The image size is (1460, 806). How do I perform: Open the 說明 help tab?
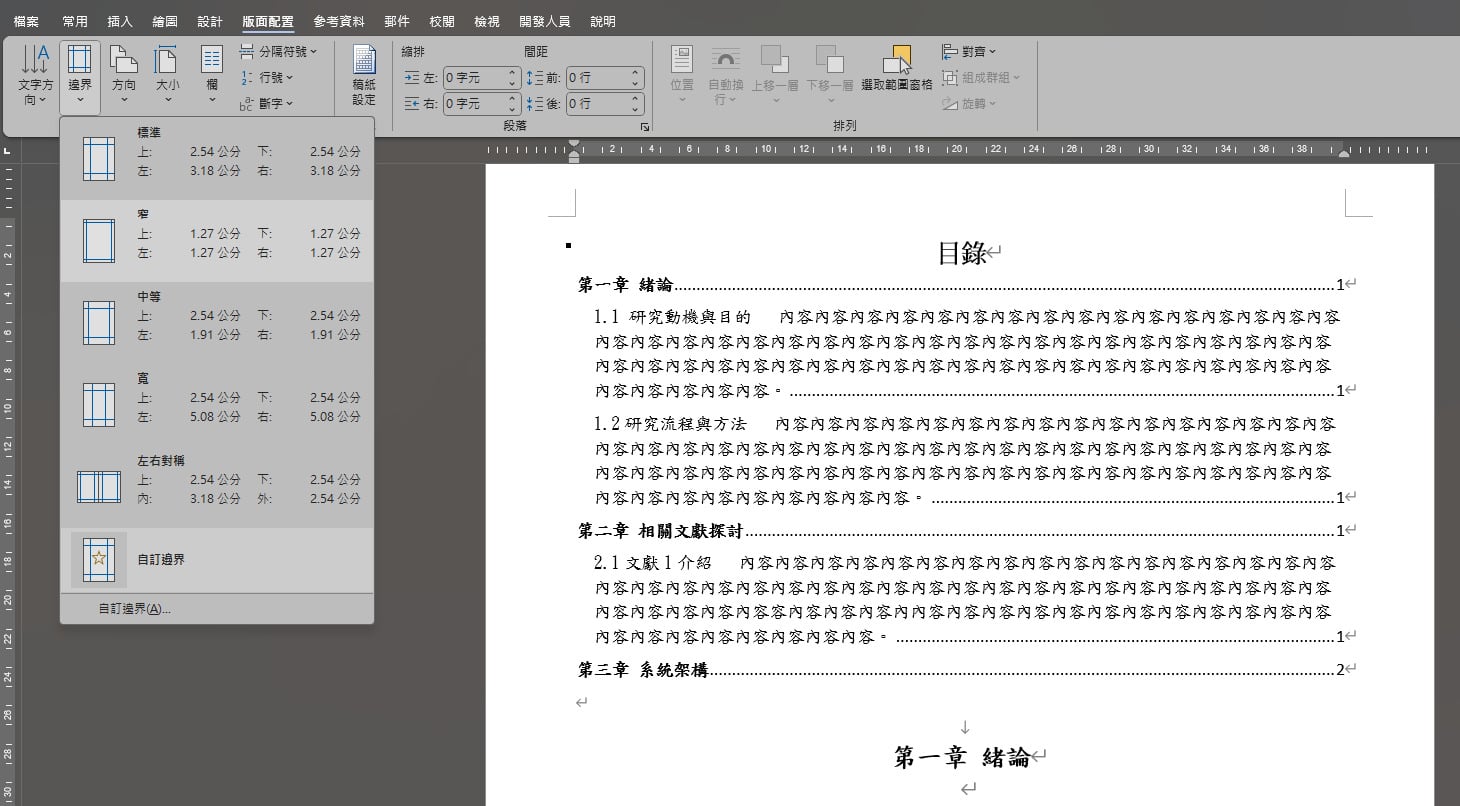point(603,21)
